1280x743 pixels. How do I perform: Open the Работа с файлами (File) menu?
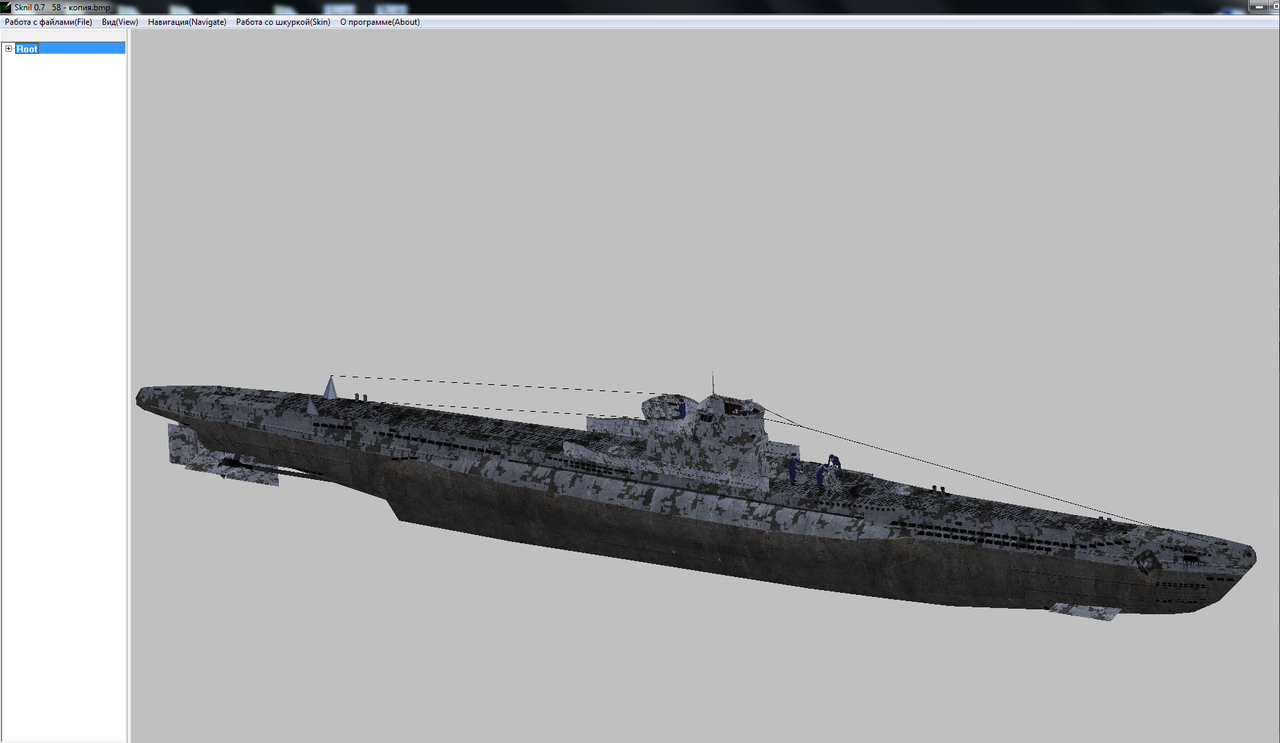48,22
